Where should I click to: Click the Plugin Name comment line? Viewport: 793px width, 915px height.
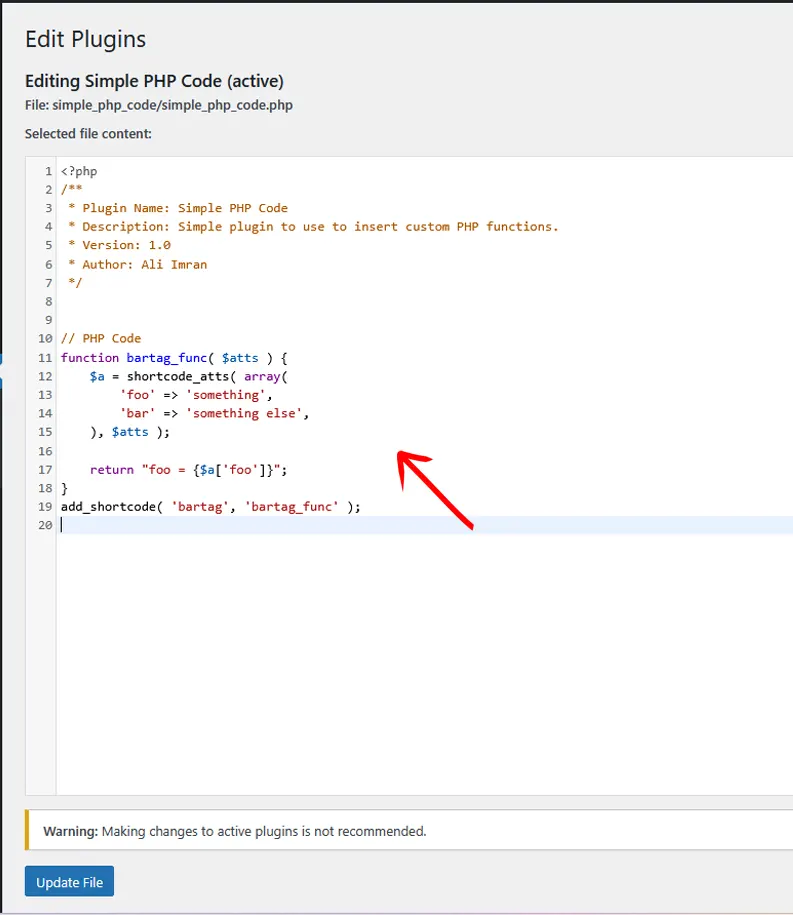point(182,208)
